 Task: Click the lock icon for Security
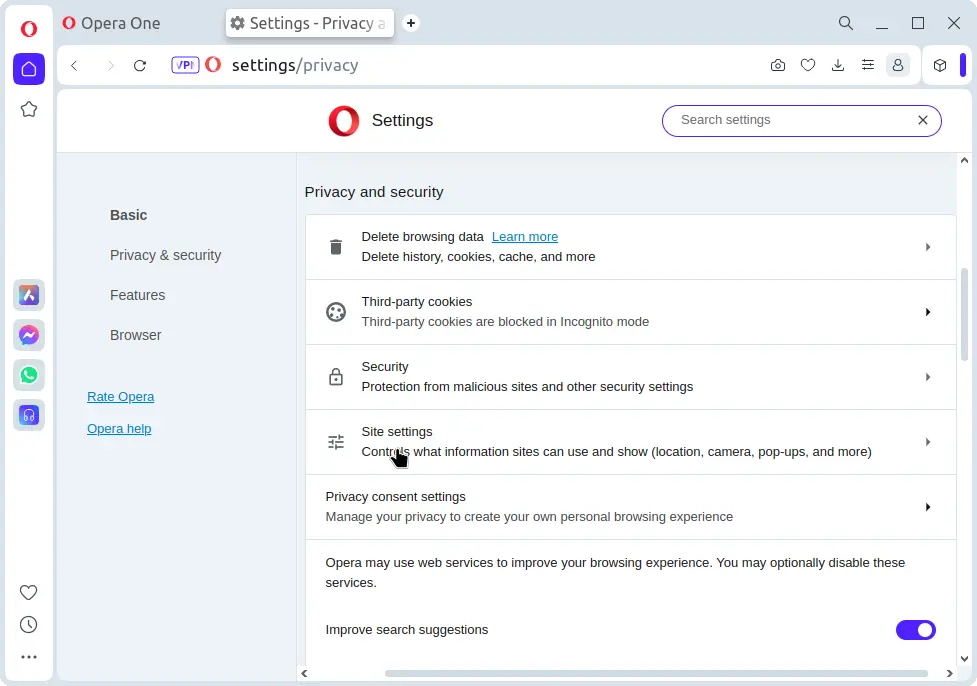pyautogui.click(x=336, y=377)
